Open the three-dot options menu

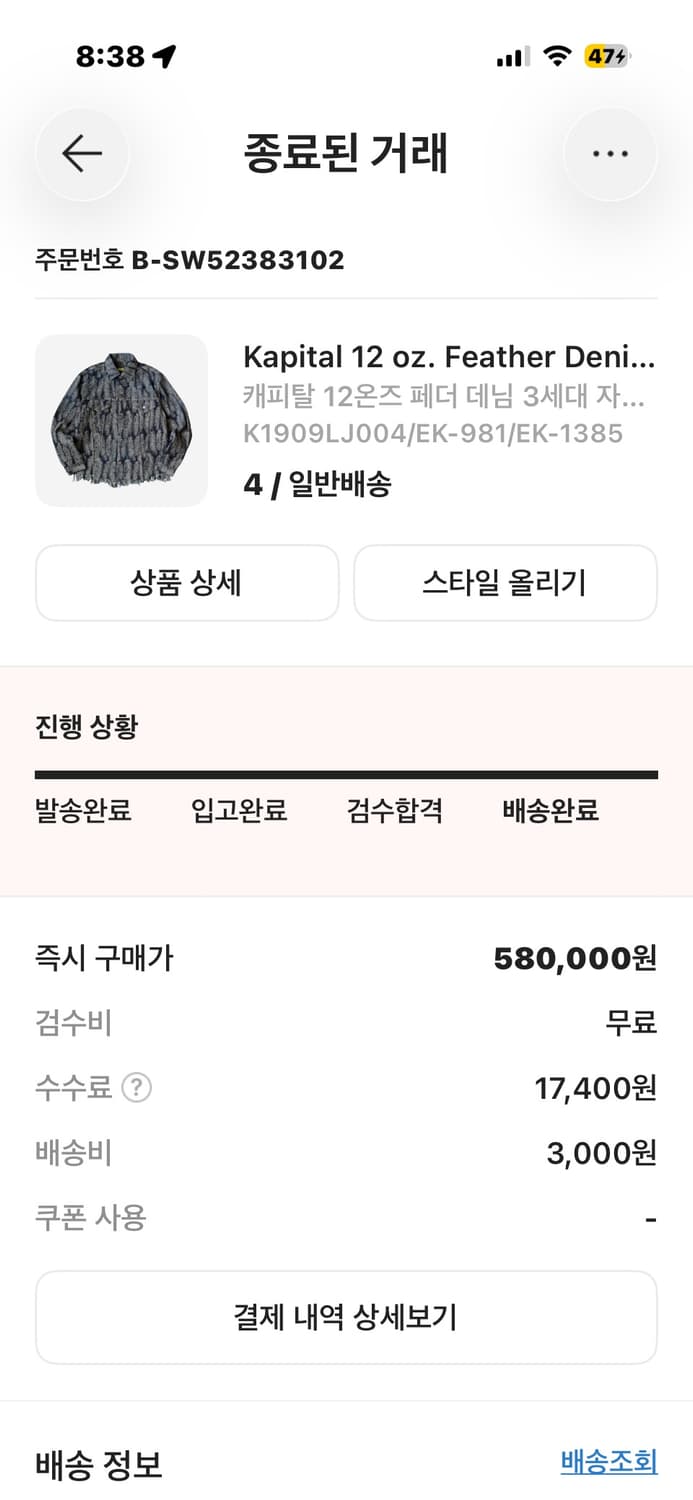coord(610,154)
